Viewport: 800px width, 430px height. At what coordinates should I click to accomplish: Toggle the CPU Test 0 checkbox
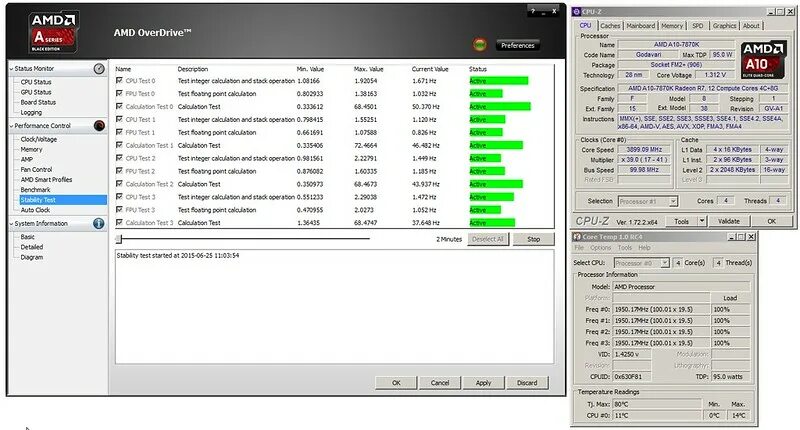[119, 81]
